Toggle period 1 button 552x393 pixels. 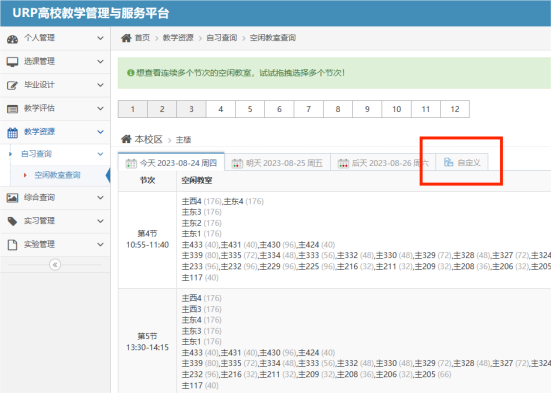click(133, 109)
